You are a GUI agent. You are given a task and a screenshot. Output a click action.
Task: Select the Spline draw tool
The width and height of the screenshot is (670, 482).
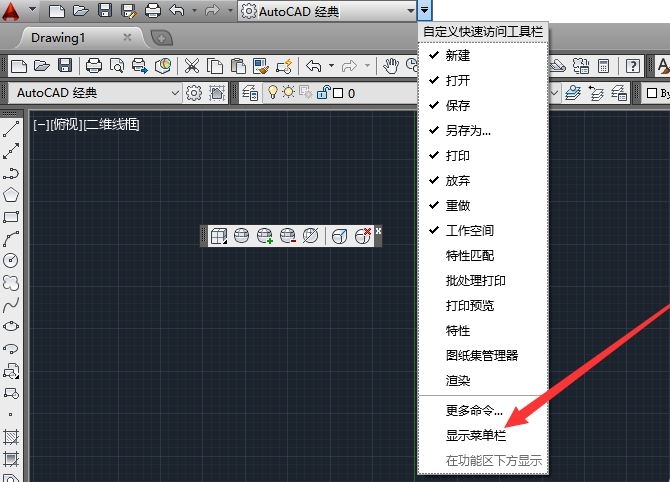tap(11, 305)
